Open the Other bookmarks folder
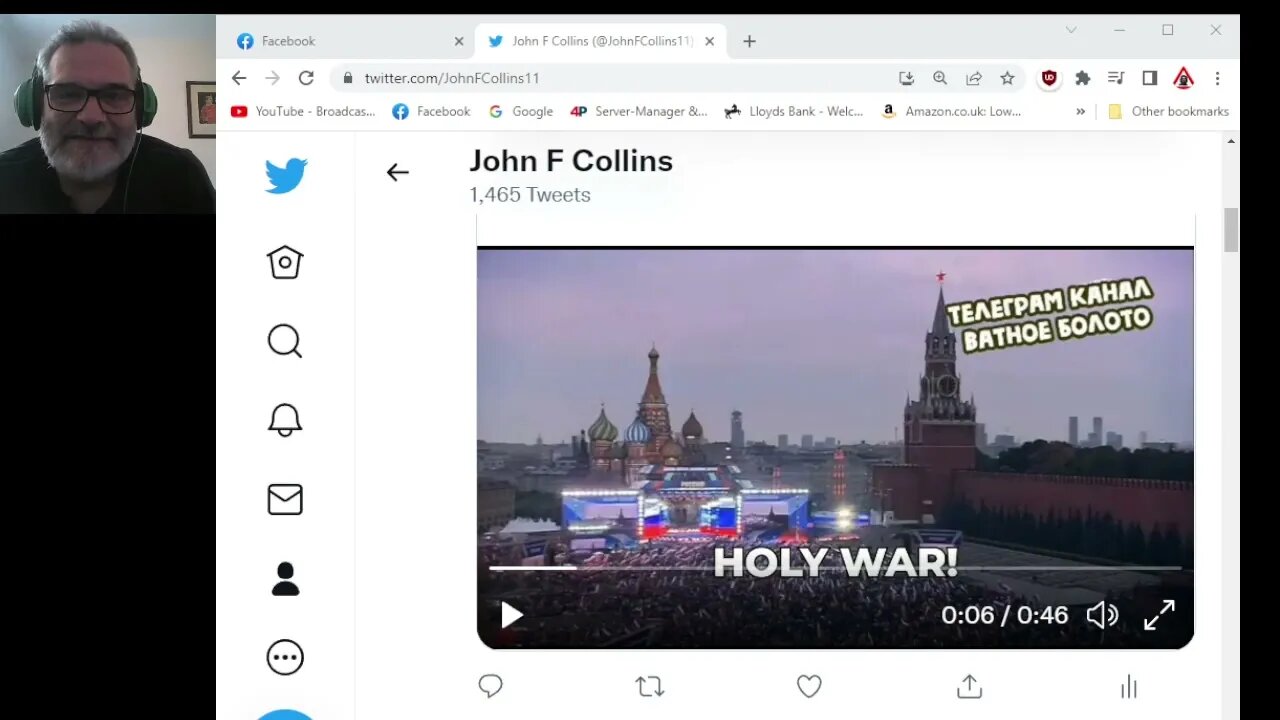The width and height of the screenshot is (1280, 720). tap(1168, 112)
